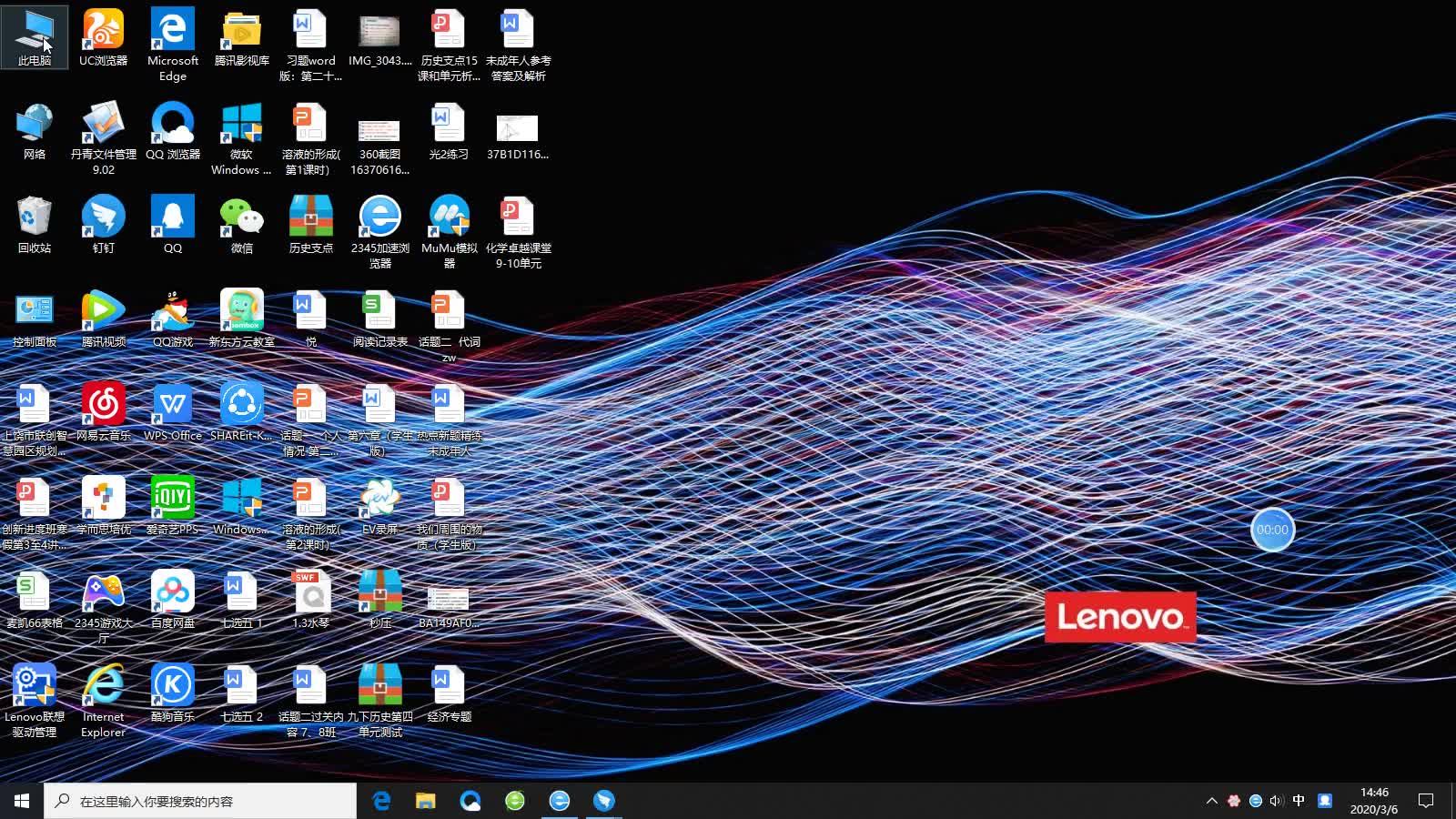Click the taskbar search input field
Screen dimensions: 1456x819
click(x=200, y=801)
